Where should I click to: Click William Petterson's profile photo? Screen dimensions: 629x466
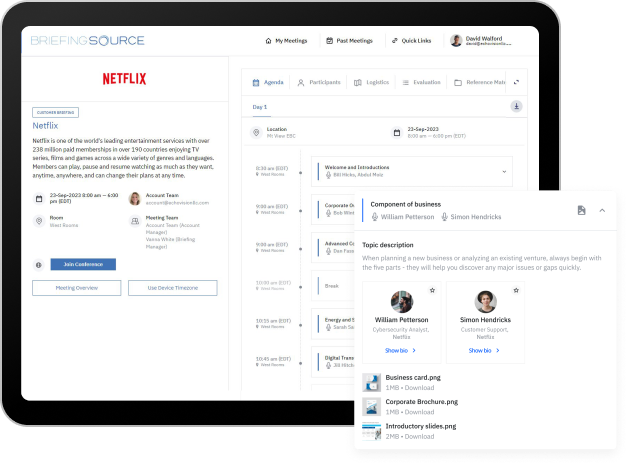(x=402, y=302)
